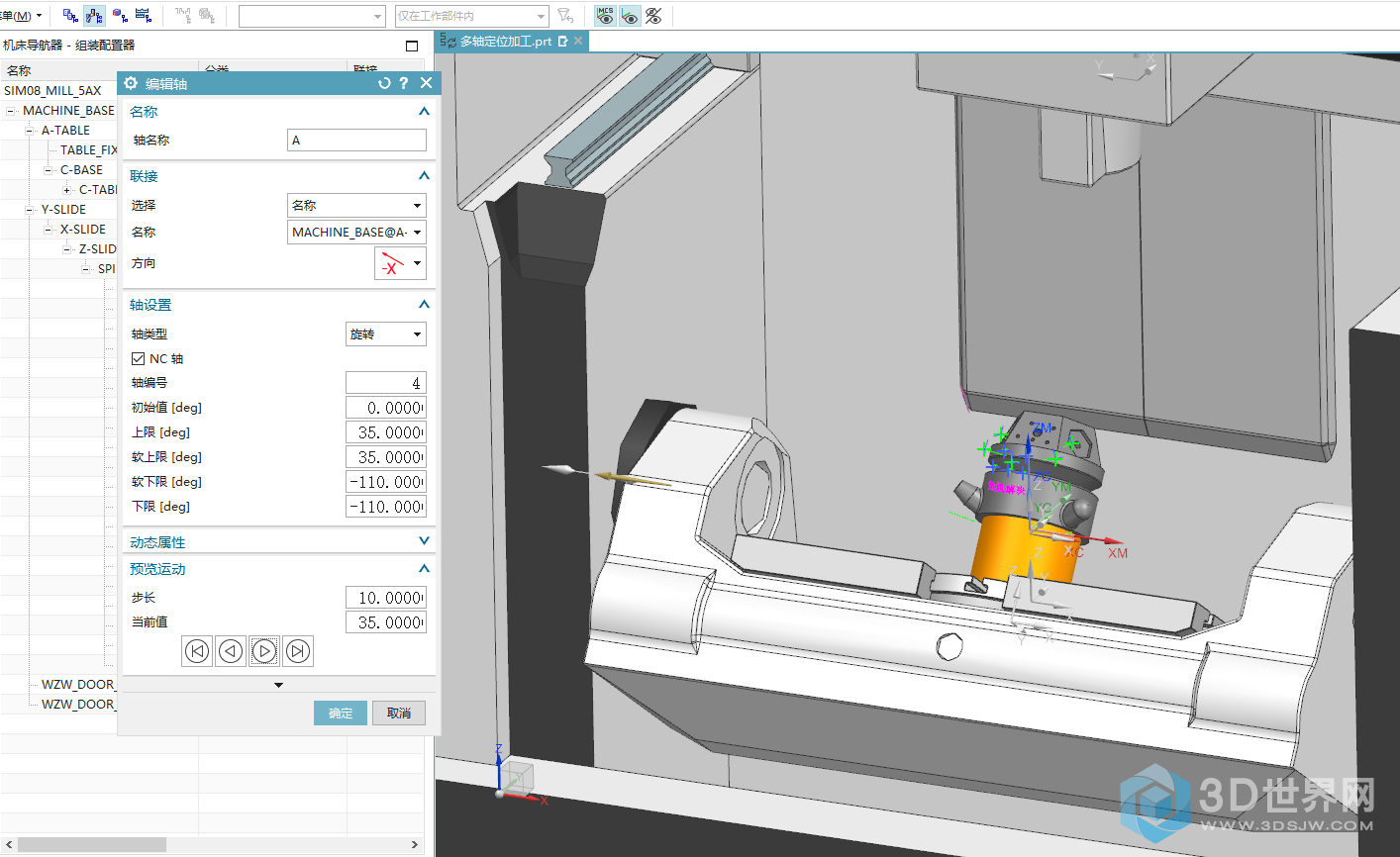
Task: Click the 当前值 current value field
Action: click(x=386, y=622)
